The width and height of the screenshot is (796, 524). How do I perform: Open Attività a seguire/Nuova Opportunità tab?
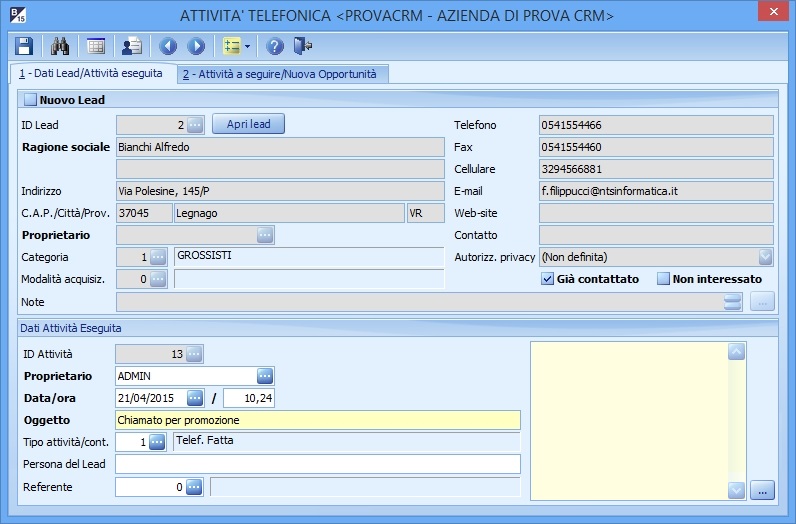[x=282, y=74]
